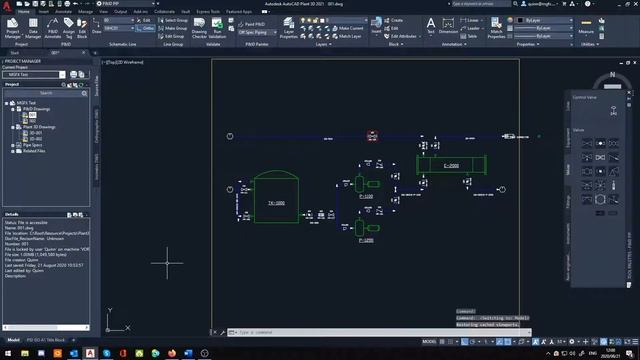The height and width of the screenshot is (360, 640).
Task: Toggle ortho mode in status bar
Action: pos(464,342)
